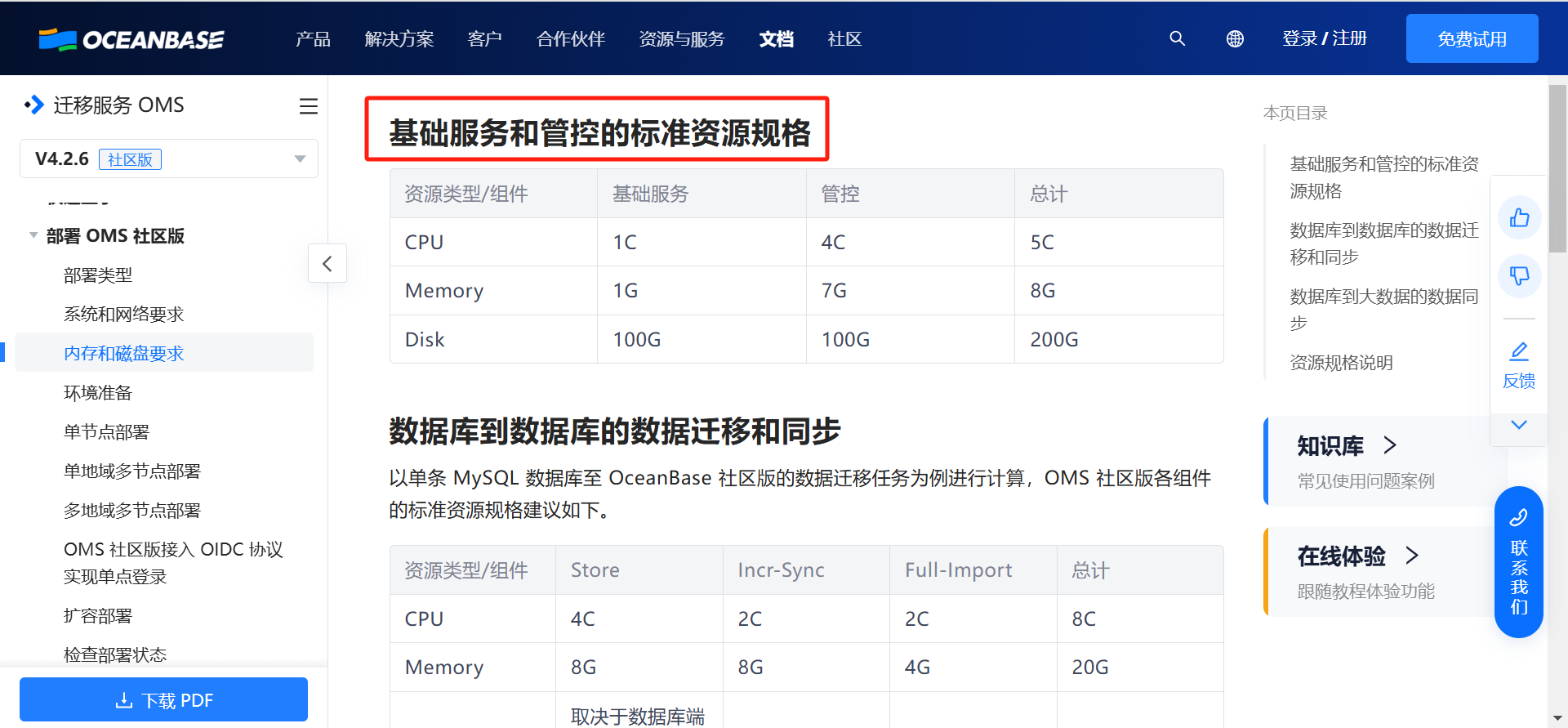The image size is (1568, 728).
Task: Click the 常见使用问题案例 subtitle
Action: point(1365,481)
